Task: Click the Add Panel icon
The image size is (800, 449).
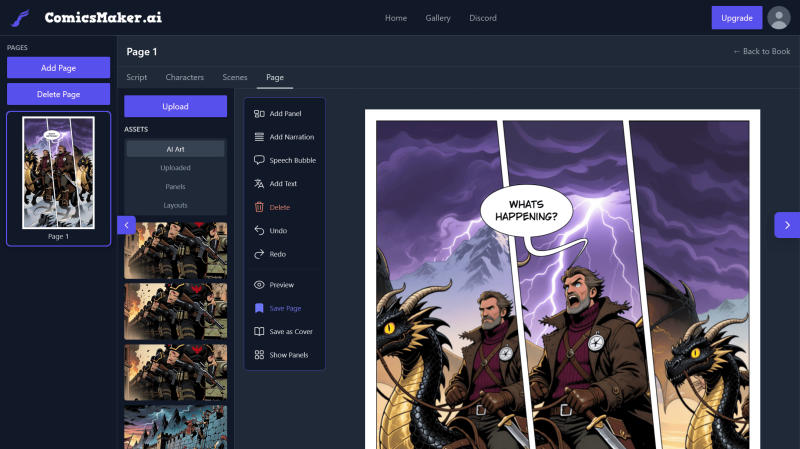Action: point(259,114)
